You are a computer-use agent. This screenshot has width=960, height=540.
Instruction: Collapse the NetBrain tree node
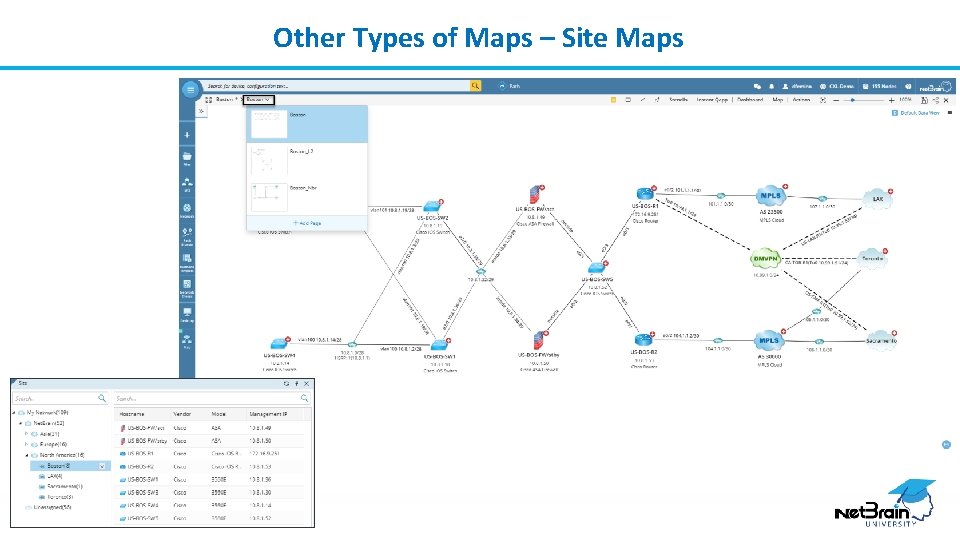click(20, 423)
